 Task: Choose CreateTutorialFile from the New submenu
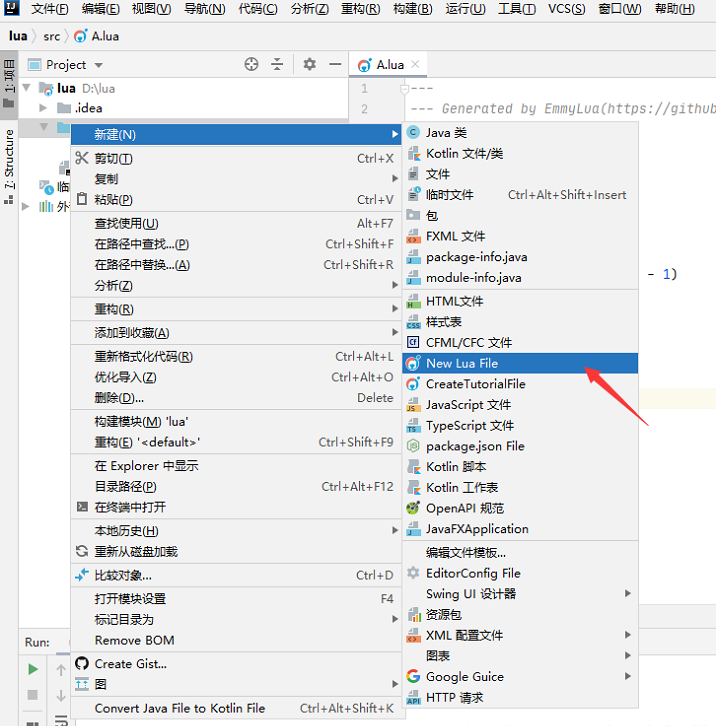tap(521, 384)
